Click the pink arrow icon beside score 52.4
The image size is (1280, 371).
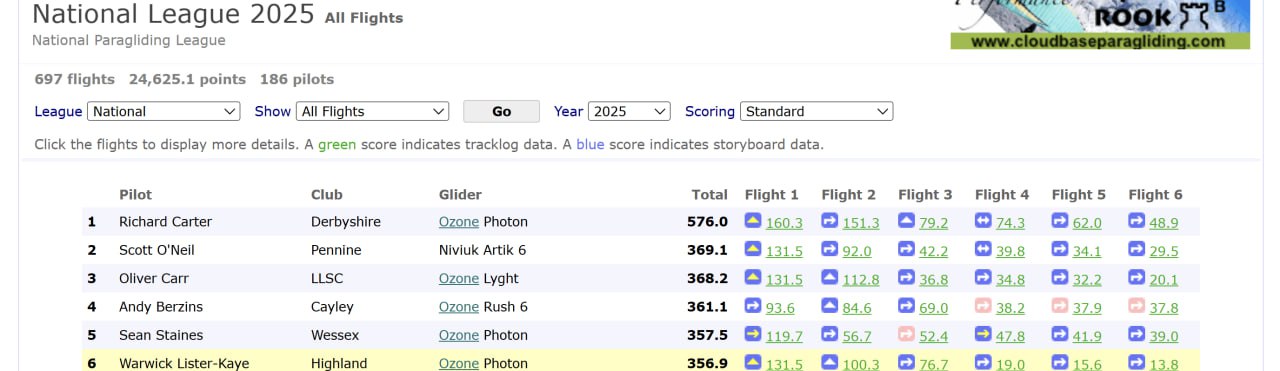click(907, 335)
